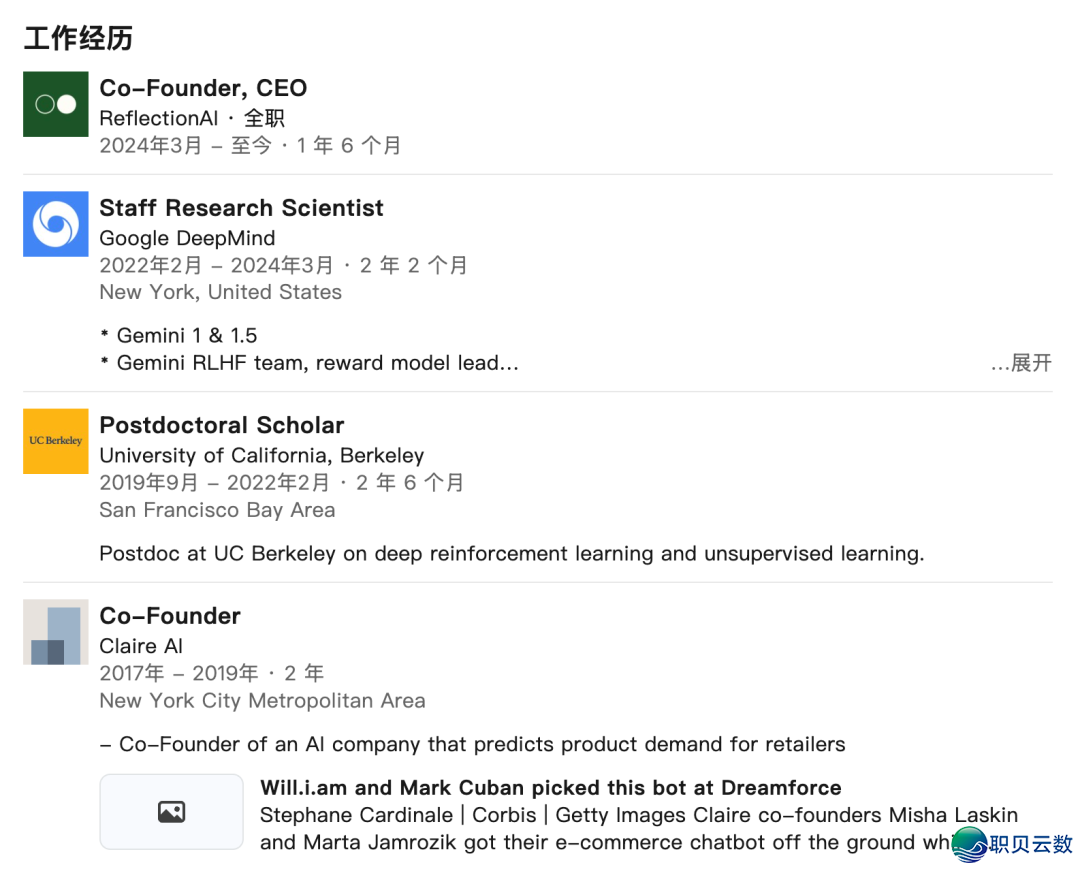Open University of California, Berkeley link

[262, 456]
